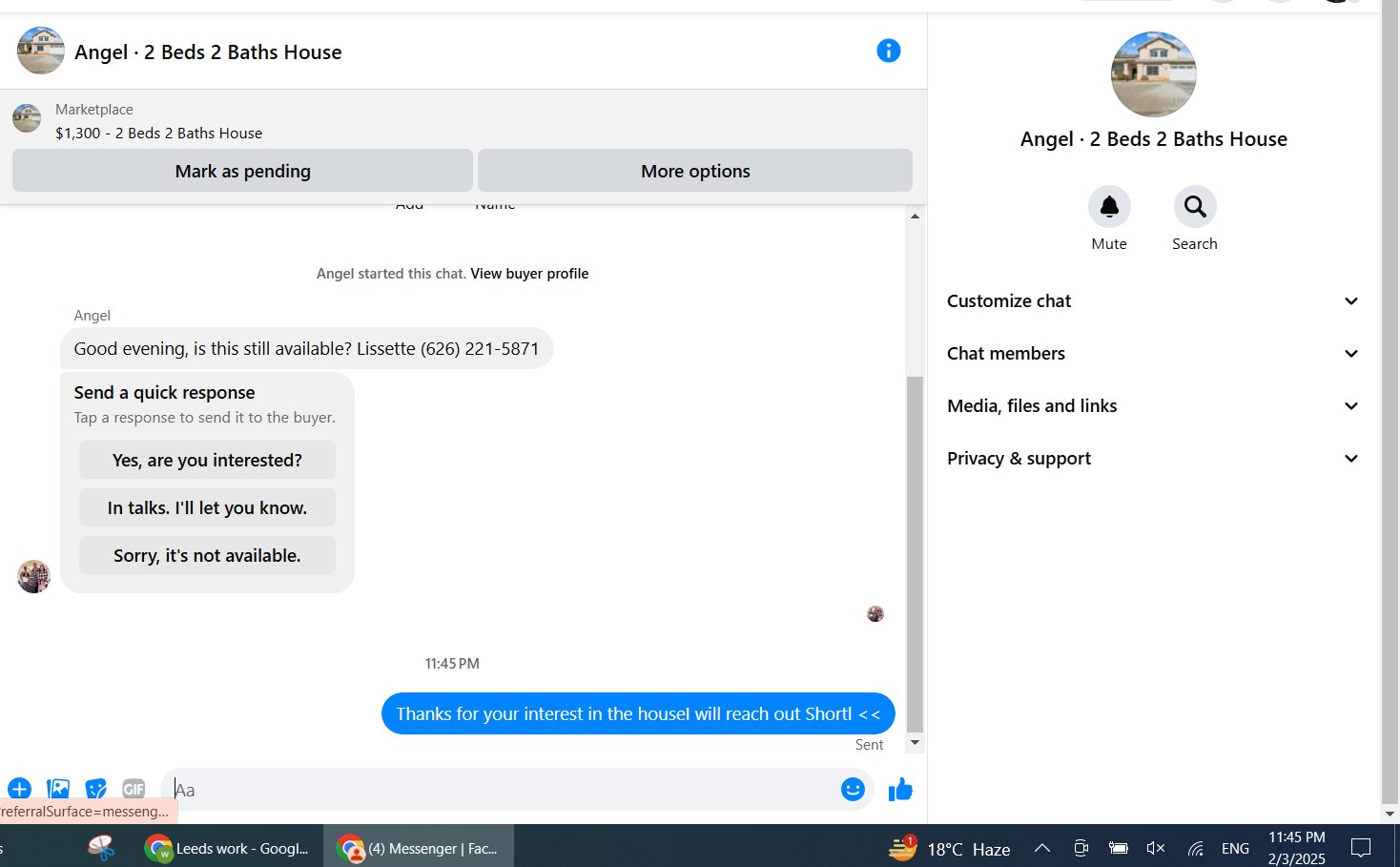The image size is (1400, 867).
Task: Expand the Chat members section
Action: [1152, 354]
